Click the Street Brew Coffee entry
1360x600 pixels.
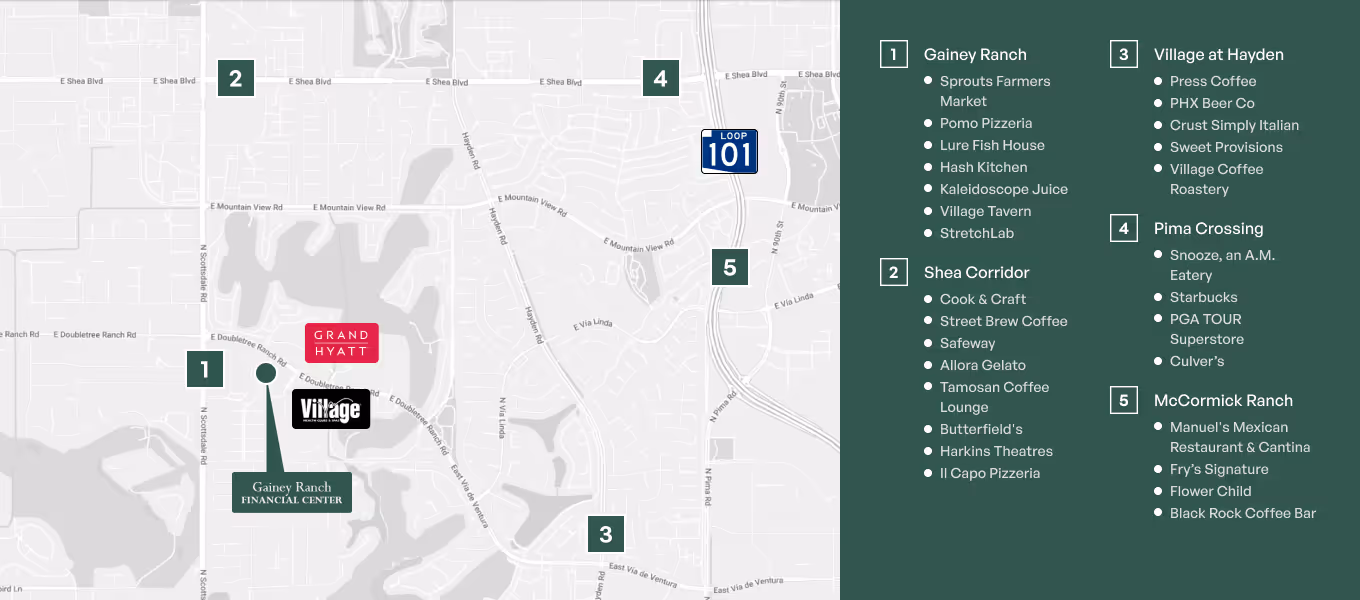1004,321
